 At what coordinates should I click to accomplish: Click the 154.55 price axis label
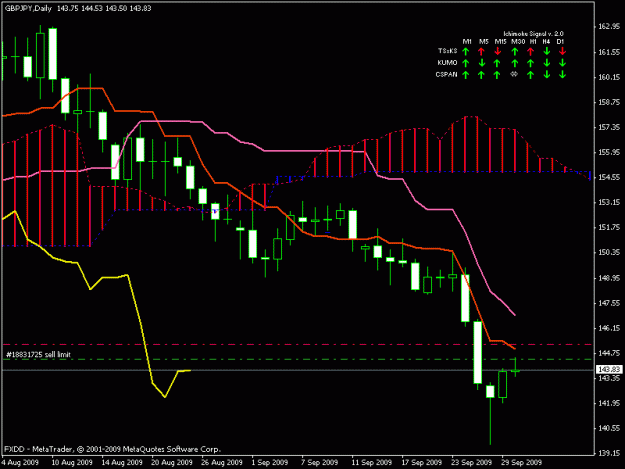(x=609, y=177)
